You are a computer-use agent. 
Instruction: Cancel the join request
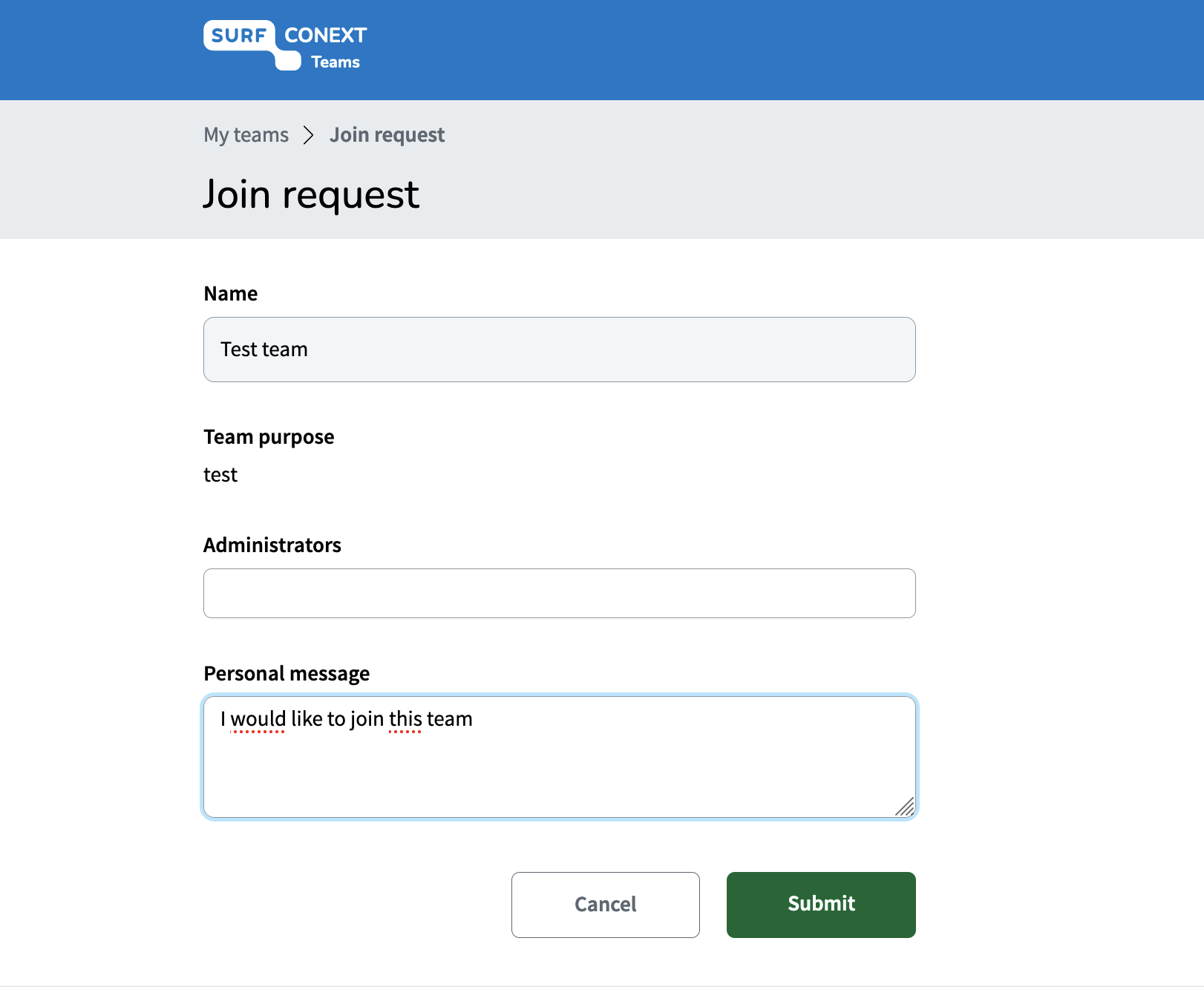(606, 905)
